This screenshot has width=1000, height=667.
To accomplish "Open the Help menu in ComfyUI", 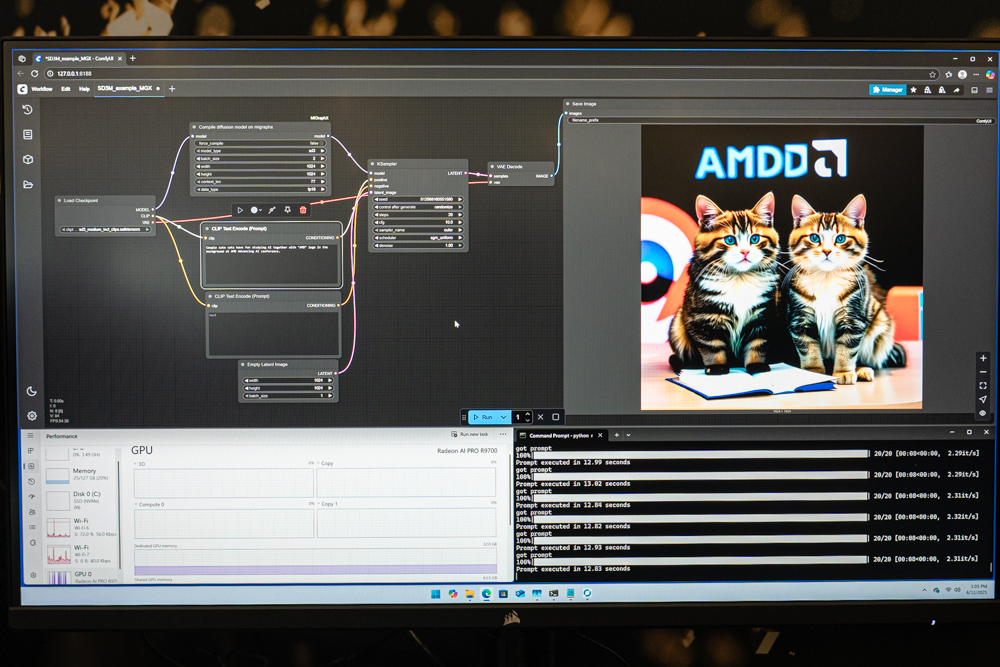I will [84, 89].
